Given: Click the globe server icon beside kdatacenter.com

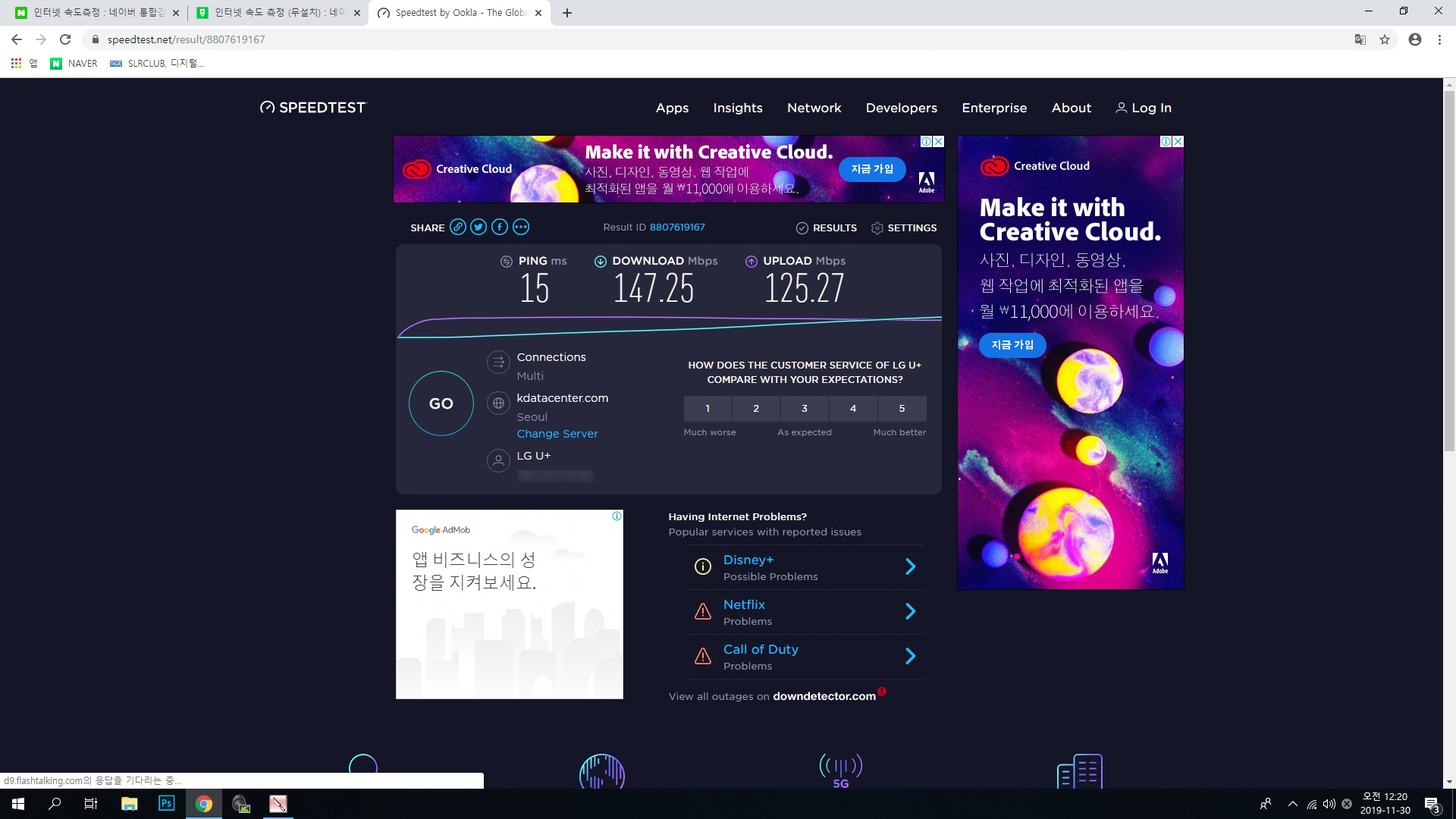Looking at the screenshot, I should click(x=498, y=403).
